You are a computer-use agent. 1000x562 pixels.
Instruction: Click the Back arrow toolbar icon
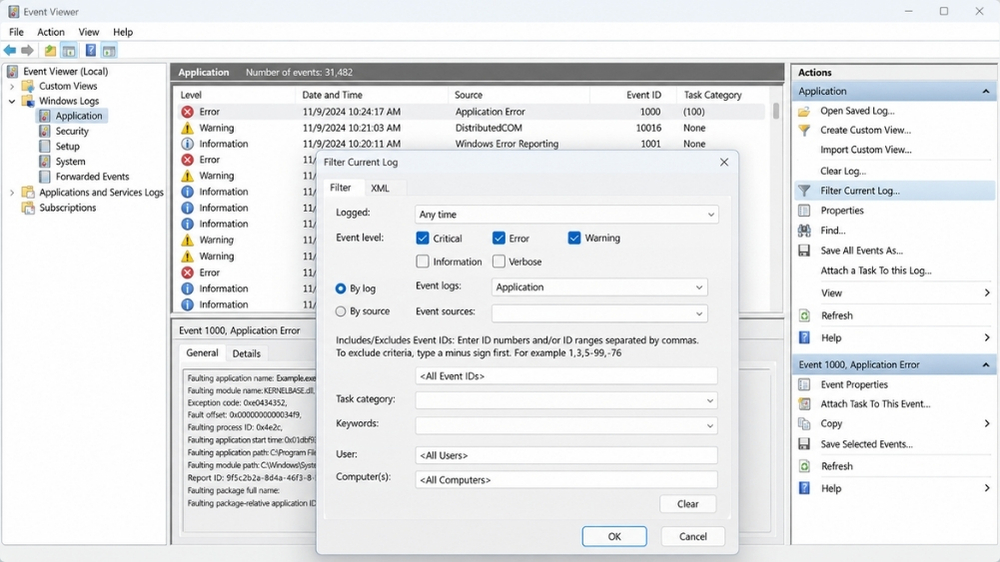(x=10, y=50)
